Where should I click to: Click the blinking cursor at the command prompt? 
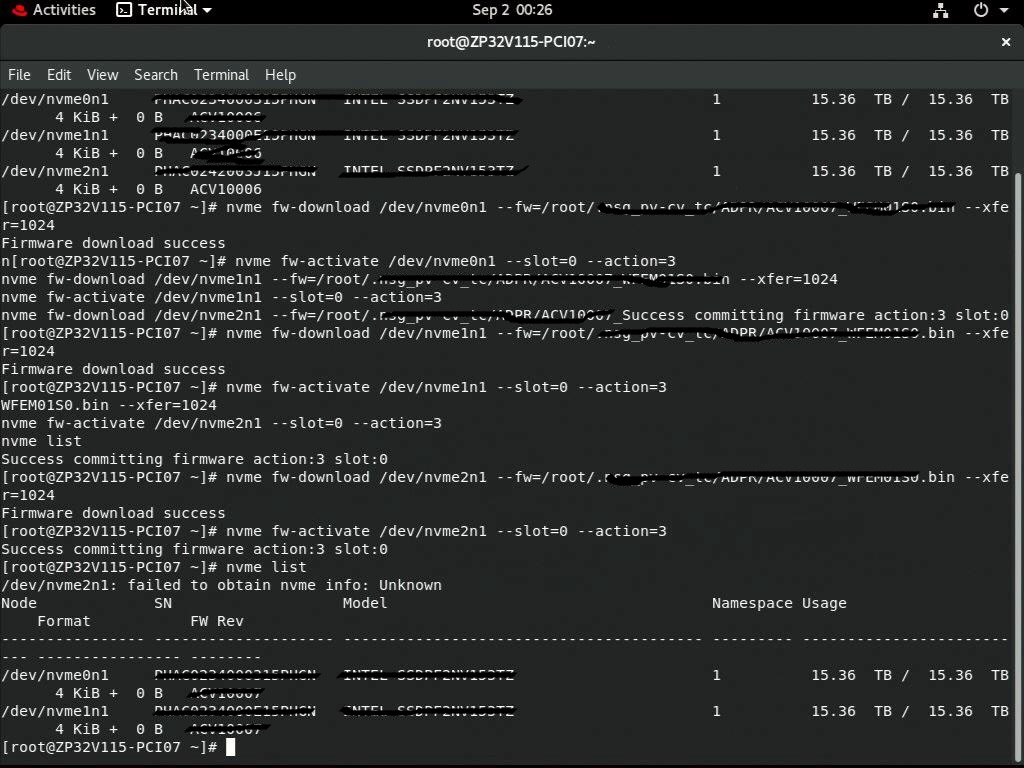[230, 747]
